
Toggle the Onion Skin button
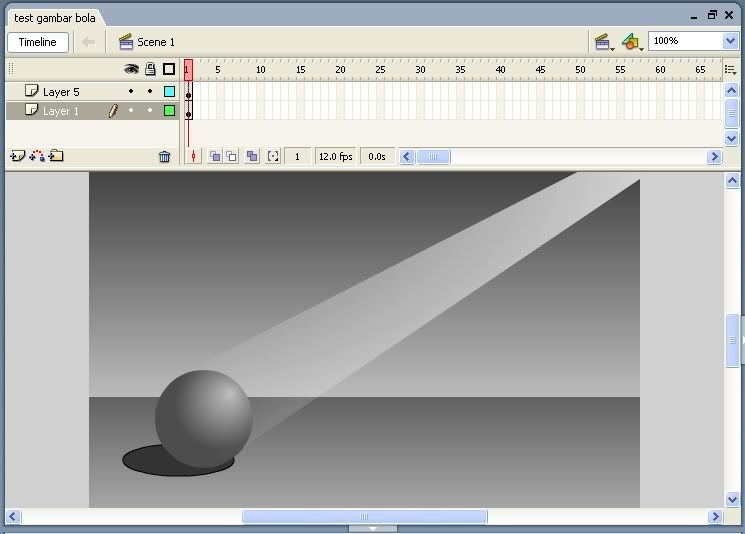pos(215,156)
